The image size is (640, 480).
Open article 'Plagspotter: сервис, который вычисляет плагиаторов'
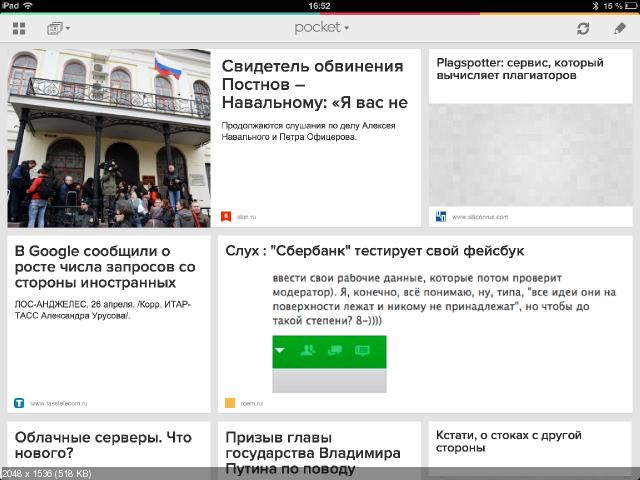pyautogui.click(x=520, y=69)
